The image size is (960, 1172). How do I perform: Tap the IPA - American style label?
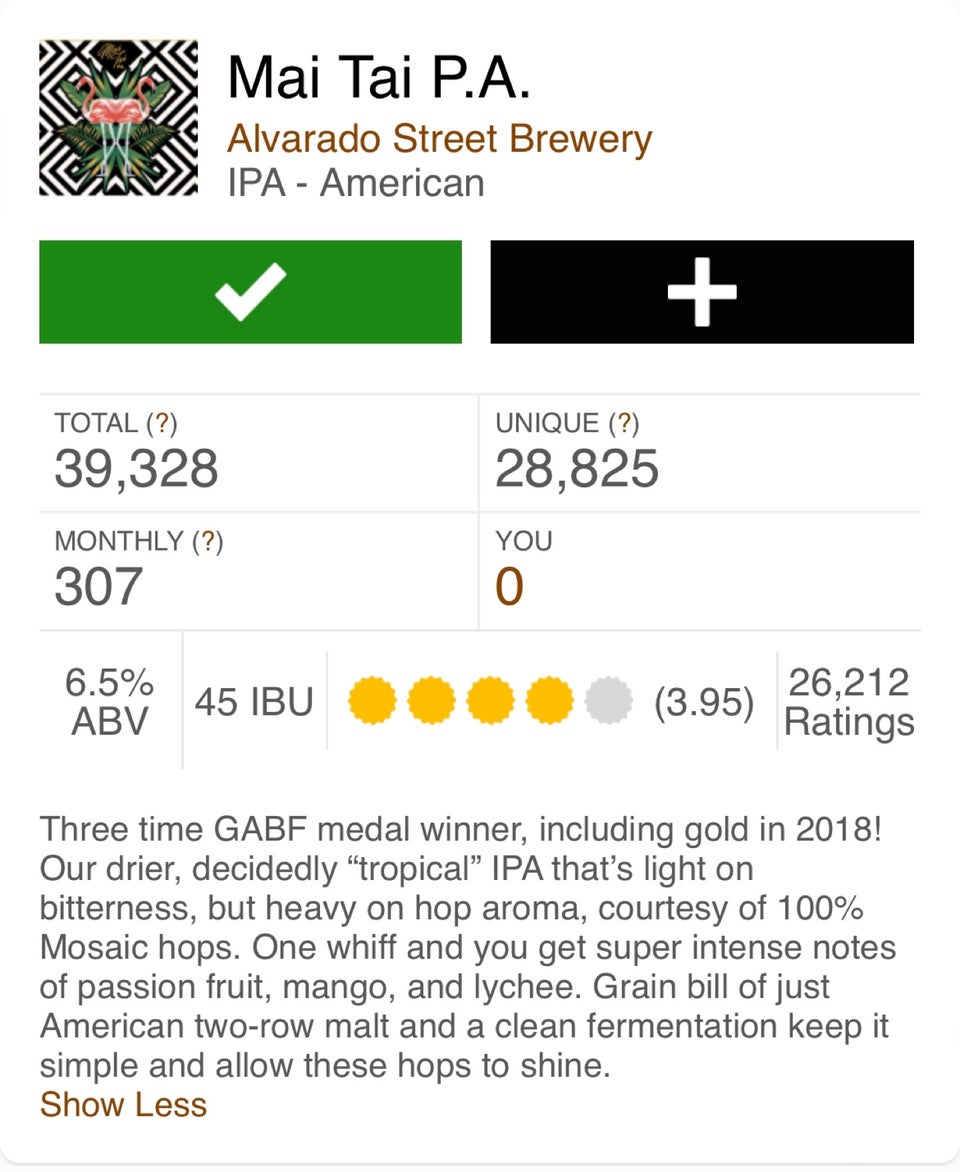pos(356,183)
